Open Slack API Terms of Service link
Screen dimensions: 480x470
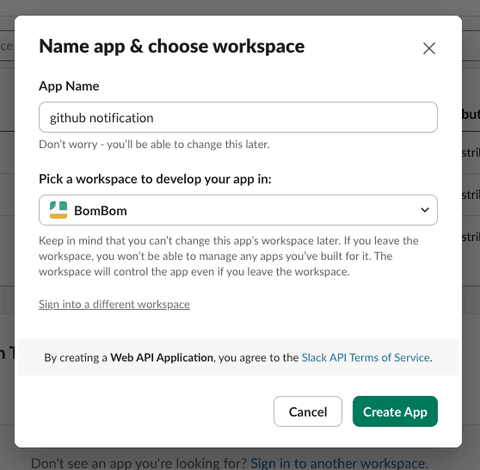point(366,357)
